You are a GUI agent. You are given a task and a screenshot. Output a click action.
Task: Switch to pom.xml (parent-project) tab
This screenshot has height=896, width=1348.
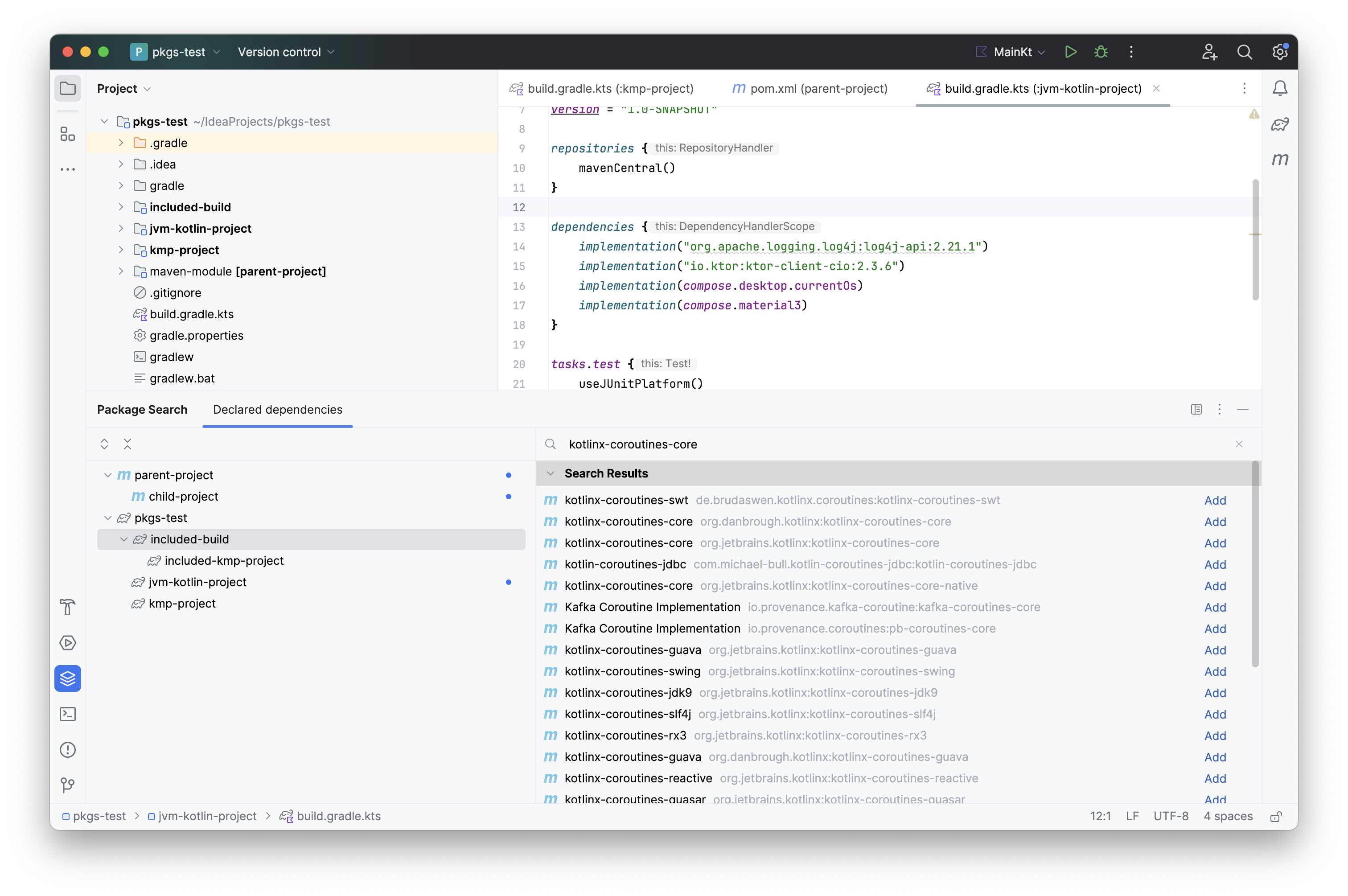click(x=810, y=89)
